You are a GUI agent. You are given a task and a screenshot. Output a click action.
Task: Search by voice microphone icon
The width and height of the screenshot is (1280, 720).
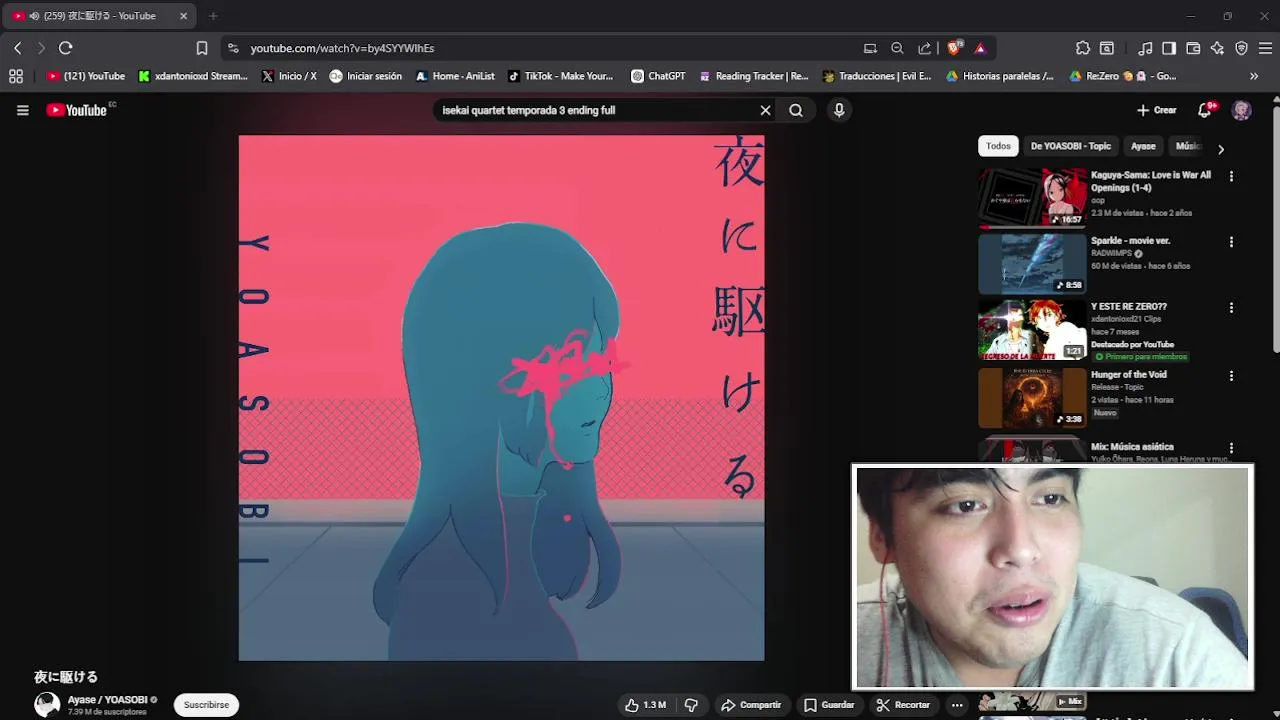pyautogui.click(x=839, y=110)
